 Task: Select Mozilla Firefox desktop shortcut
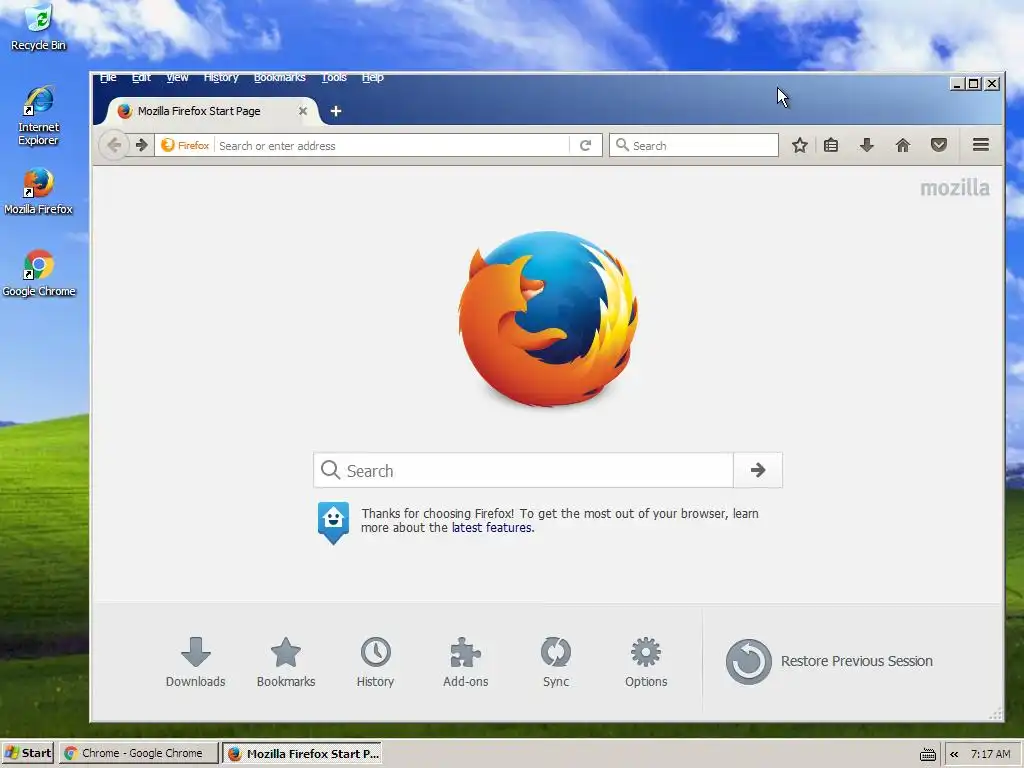coord(39,192)
